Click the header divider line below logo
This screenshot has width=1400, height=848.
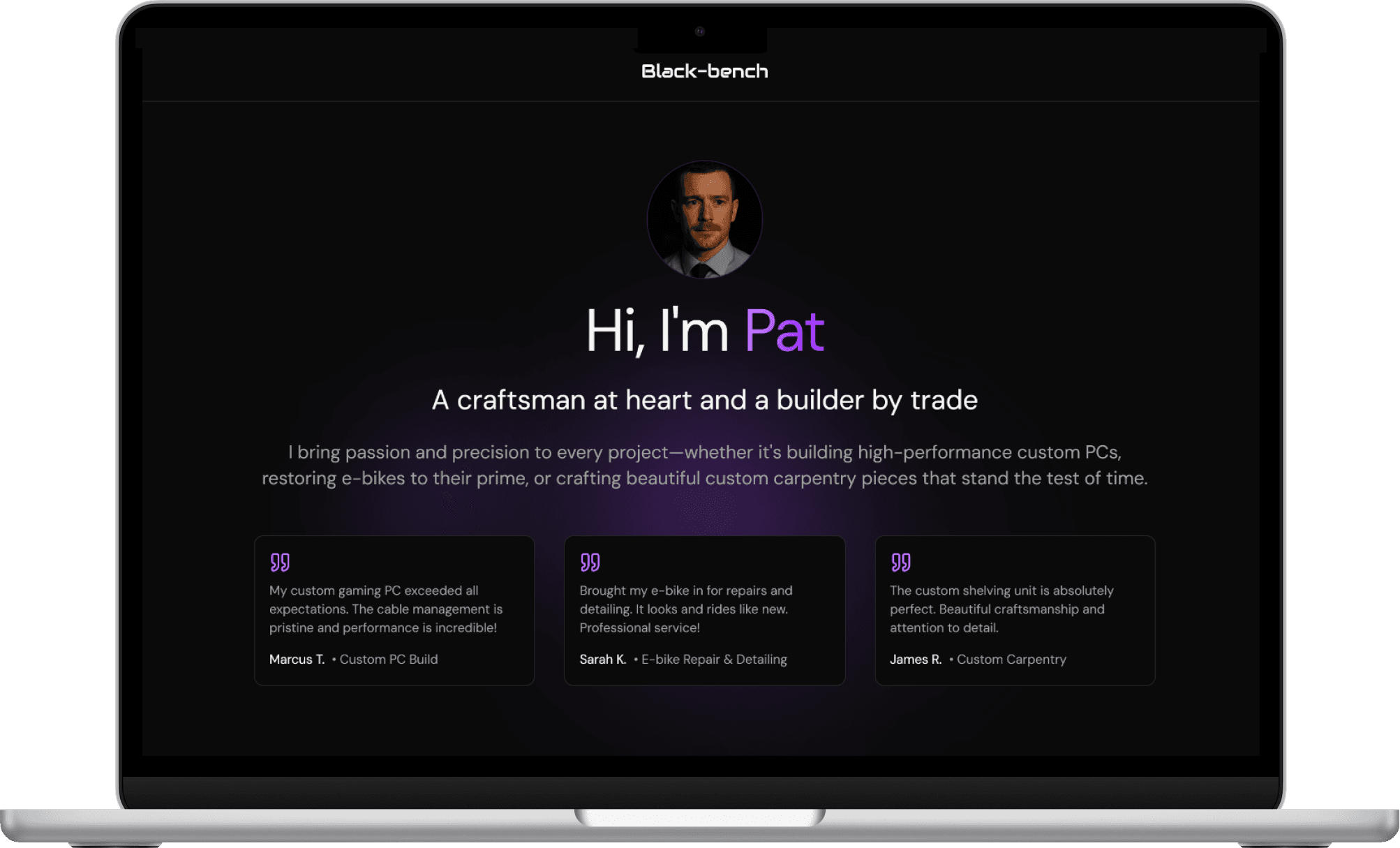click(x=701, y=102)
